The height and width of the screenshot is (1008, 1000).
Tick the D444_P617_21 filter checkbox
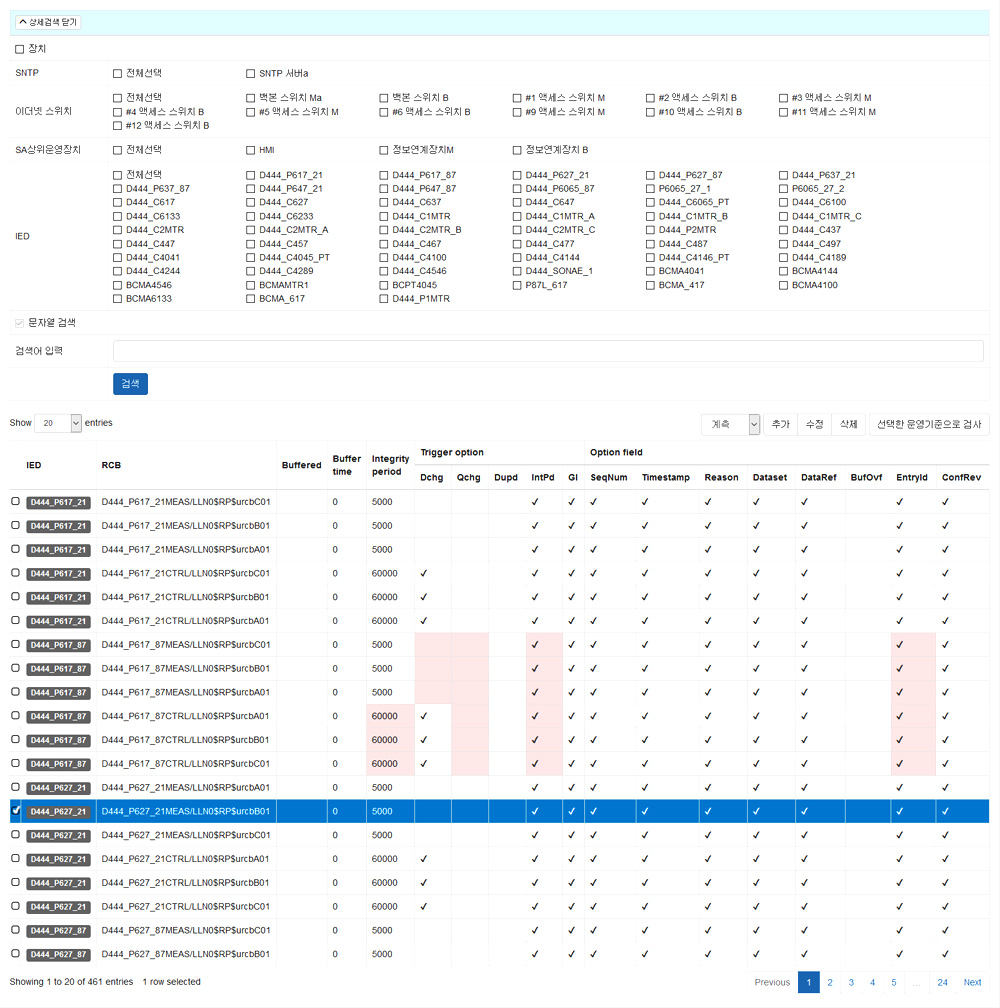click(x=250, y=176)
